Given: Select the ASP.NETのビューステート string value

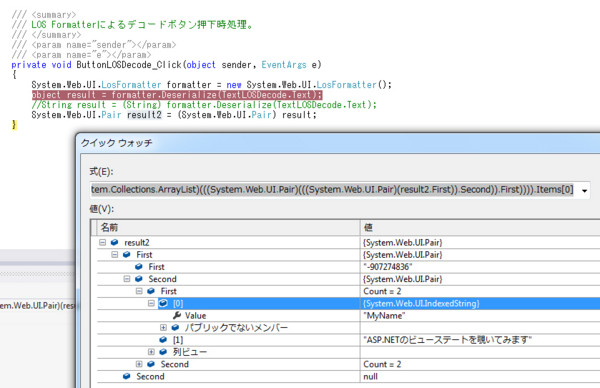Looking at the screenshot, I should coord(447,340).
